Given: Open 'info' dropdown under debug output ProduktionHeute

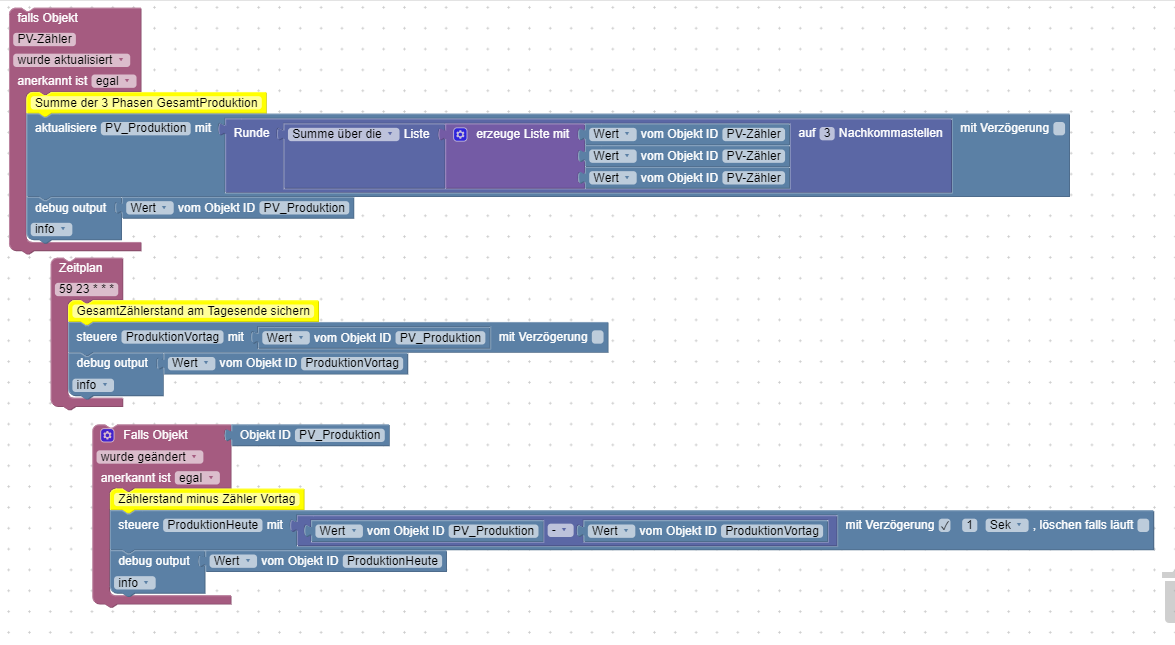Looking at the screenshot, I should [x=135, y=583].
